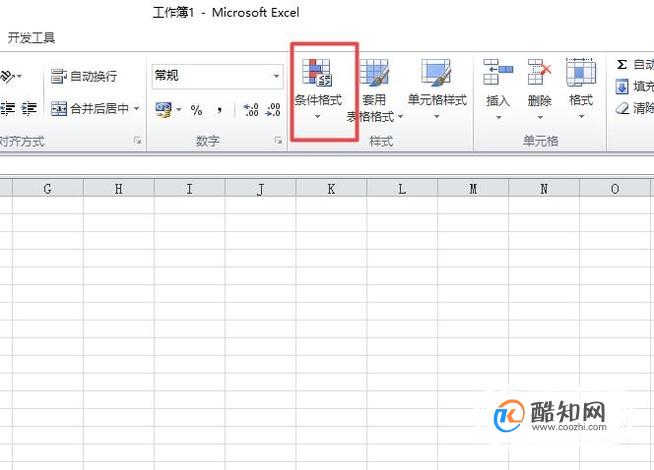Expand the Merge and Center dropdown arrow

(x=136, y=109)
